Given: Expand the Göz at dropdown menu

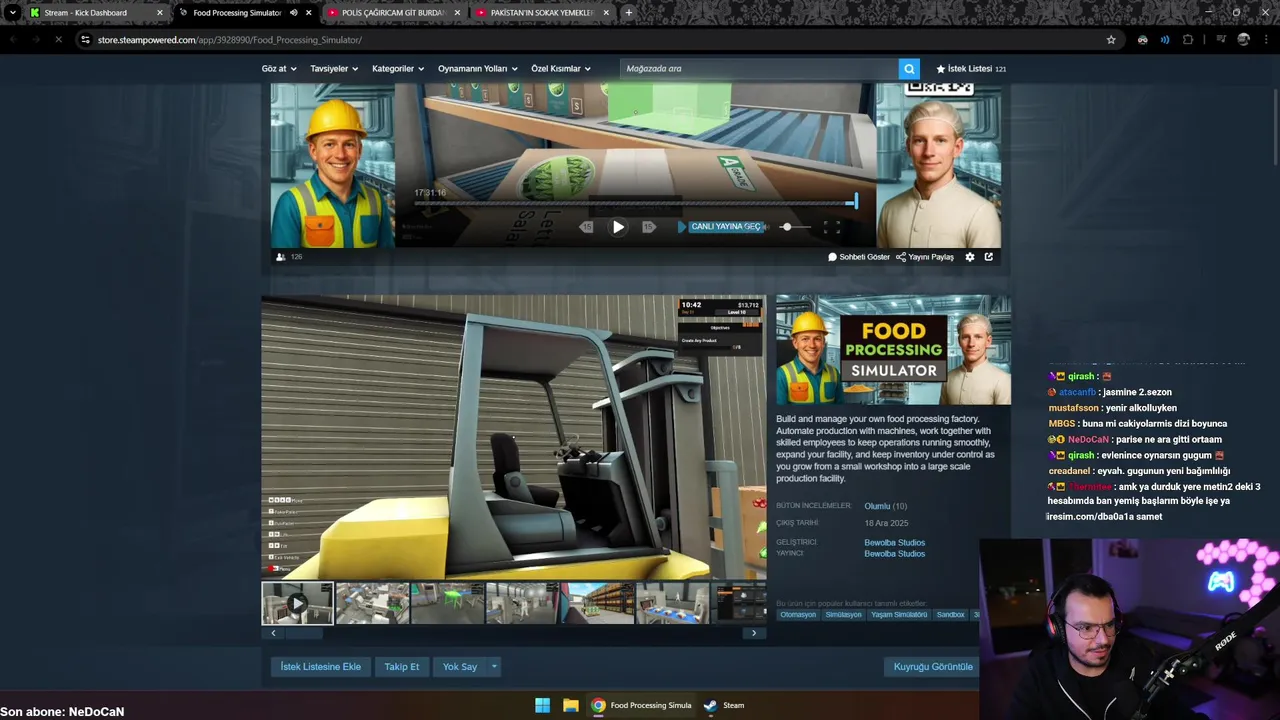Looking at the screenshot, I should (279, 69).
